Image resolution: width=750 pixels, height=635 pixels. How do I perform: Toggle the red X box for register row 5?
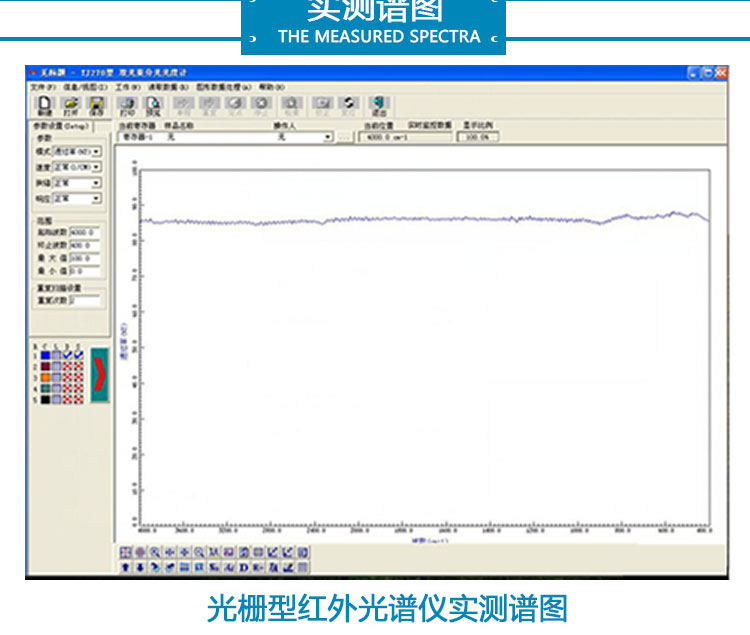(x=67, y=399)
